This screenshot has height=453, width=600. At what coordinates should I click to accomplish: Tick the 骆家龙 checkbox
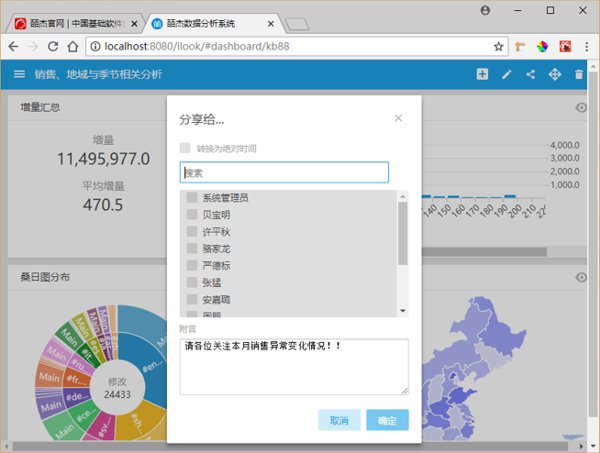192,249
